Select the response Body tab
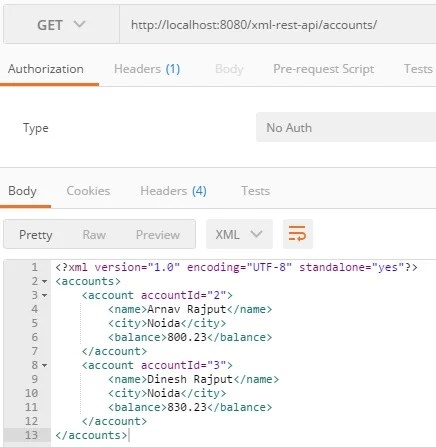 pos(22,191)
